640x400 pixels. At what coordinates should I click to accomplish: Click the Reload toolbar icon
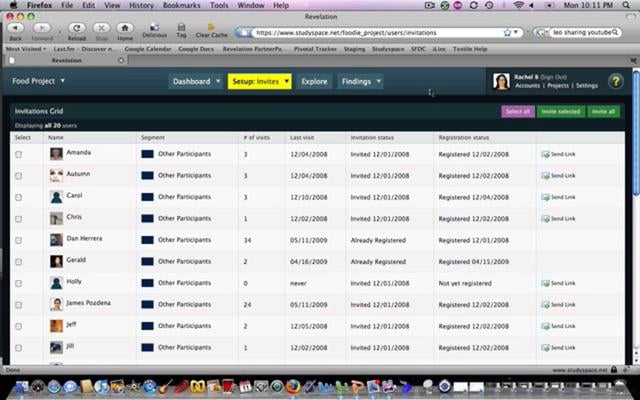[x=76, y=28]
